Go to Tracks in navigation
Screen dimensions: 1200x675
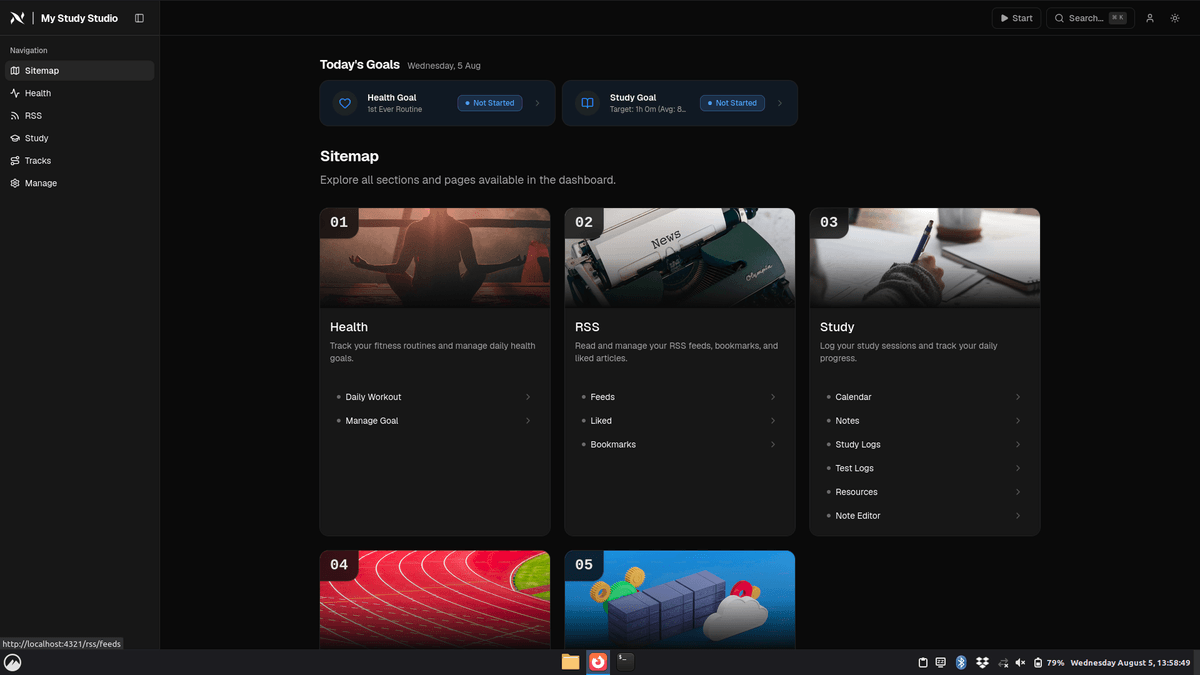(x=80, y=161)
